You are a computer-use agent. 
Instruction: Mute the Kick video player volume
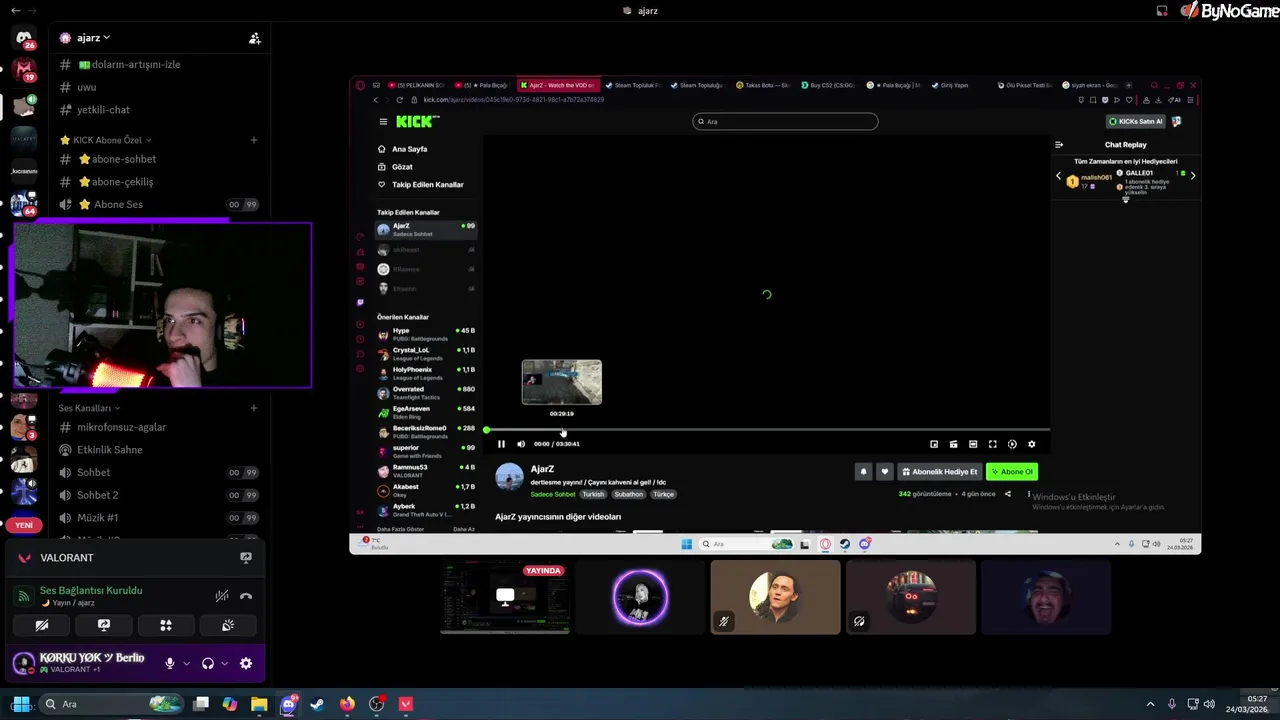(521, 444)
